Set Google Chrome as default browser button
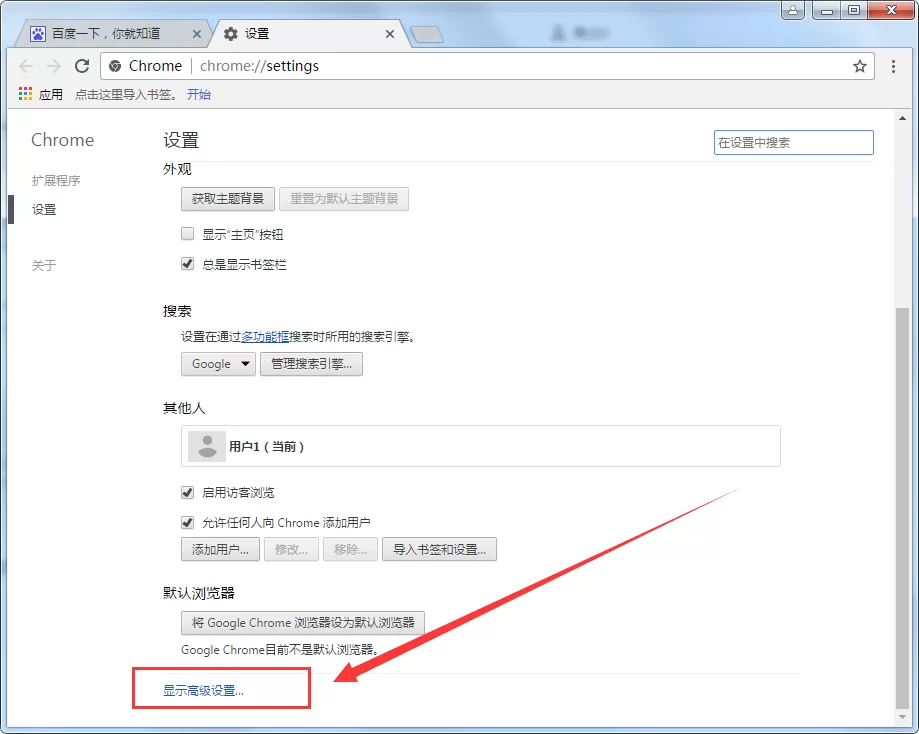This screenshot has width=919, height=734. pos(303,623)
